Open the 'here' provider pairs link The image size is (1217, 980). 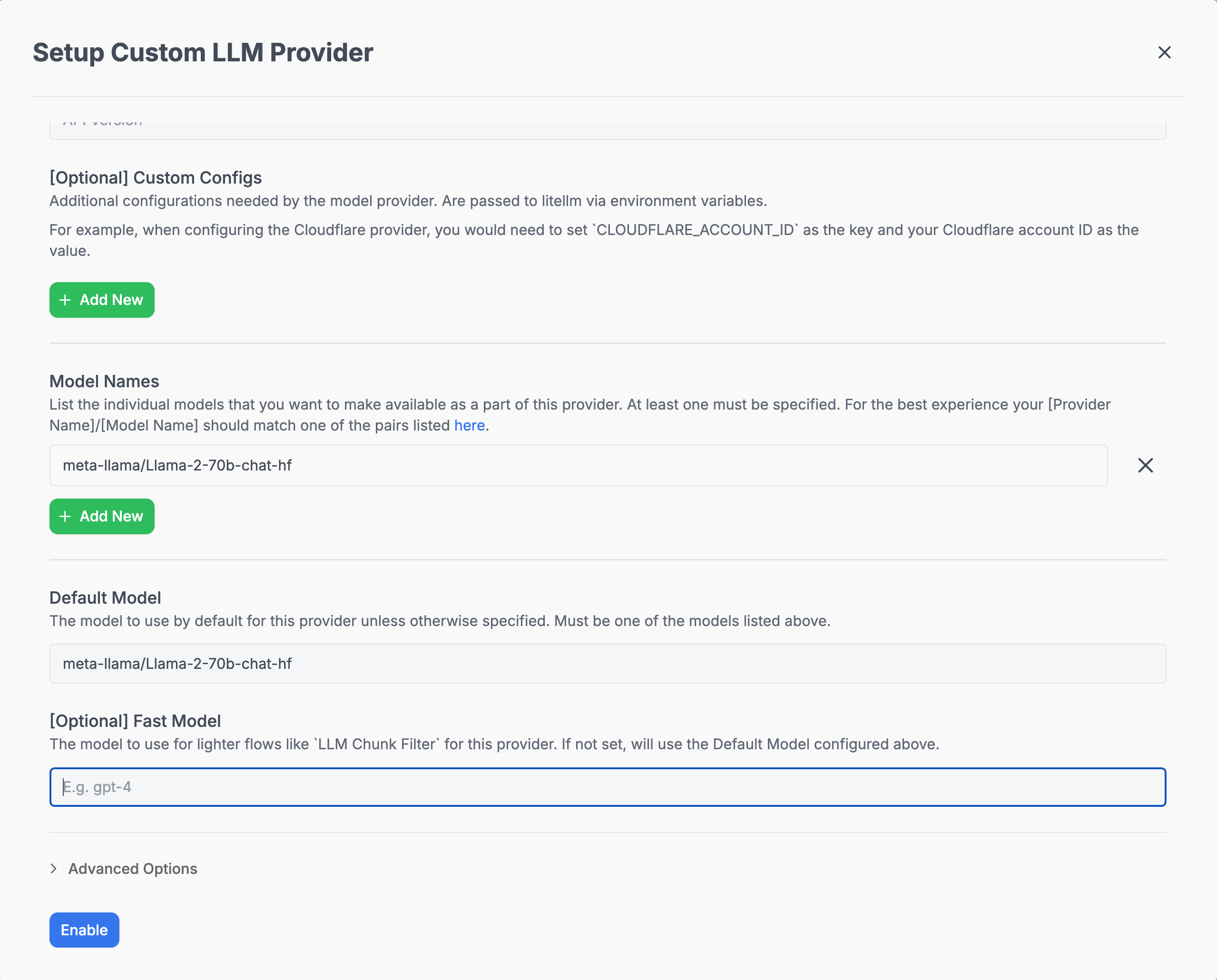[469, 425]
